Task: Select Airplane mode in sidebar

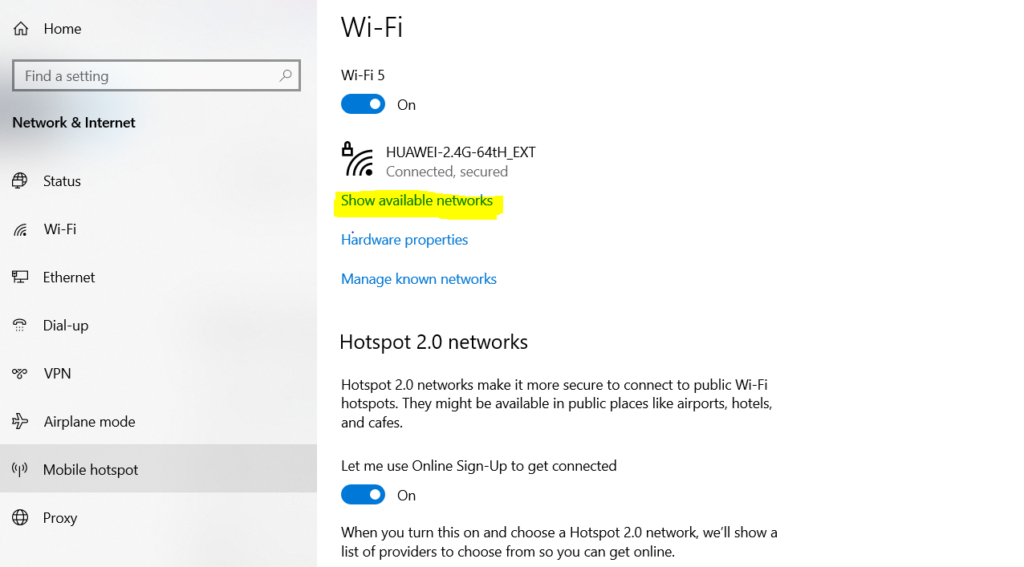Action: coord(89,421)
